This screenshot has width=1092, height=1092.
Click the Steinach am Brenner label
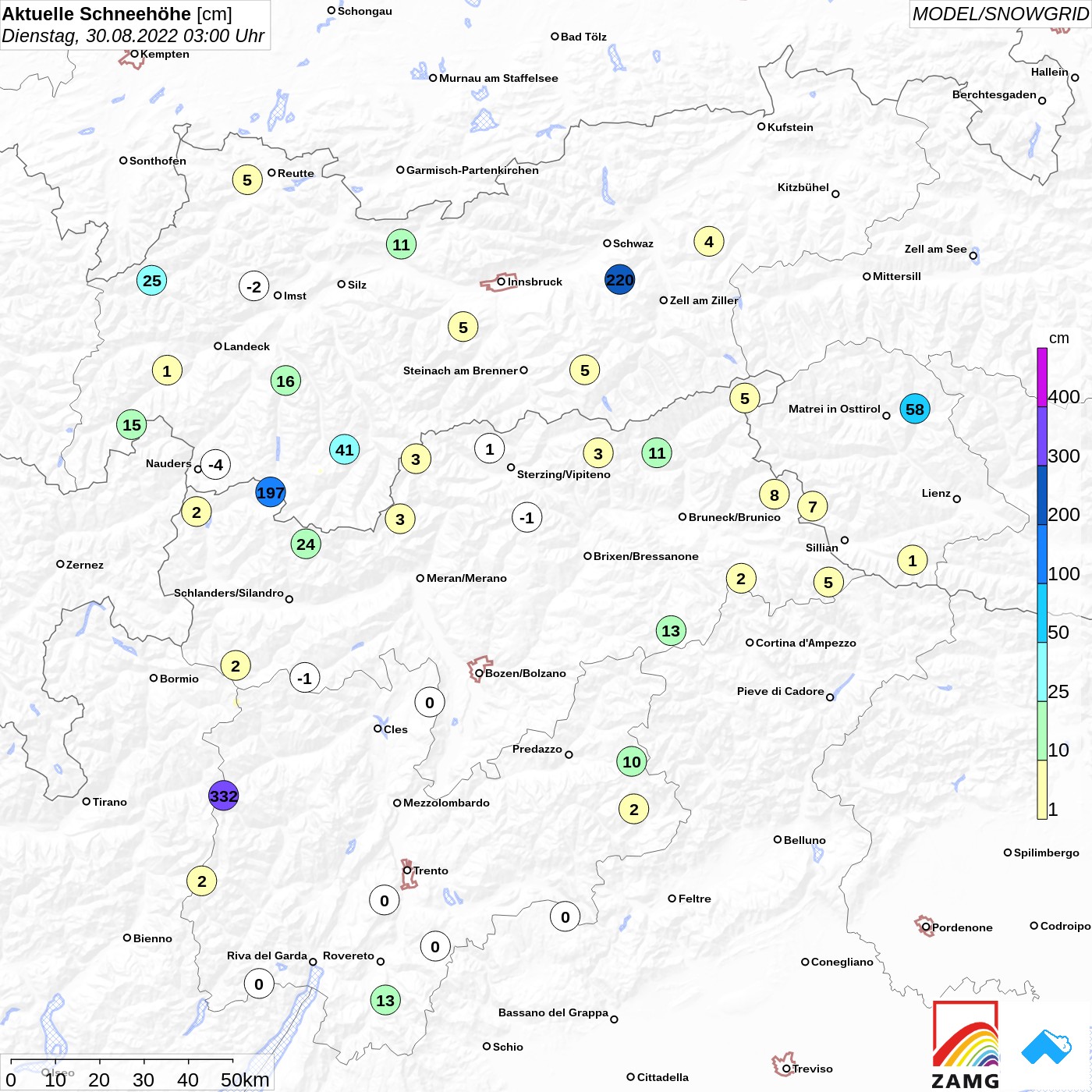coord(460,370)
